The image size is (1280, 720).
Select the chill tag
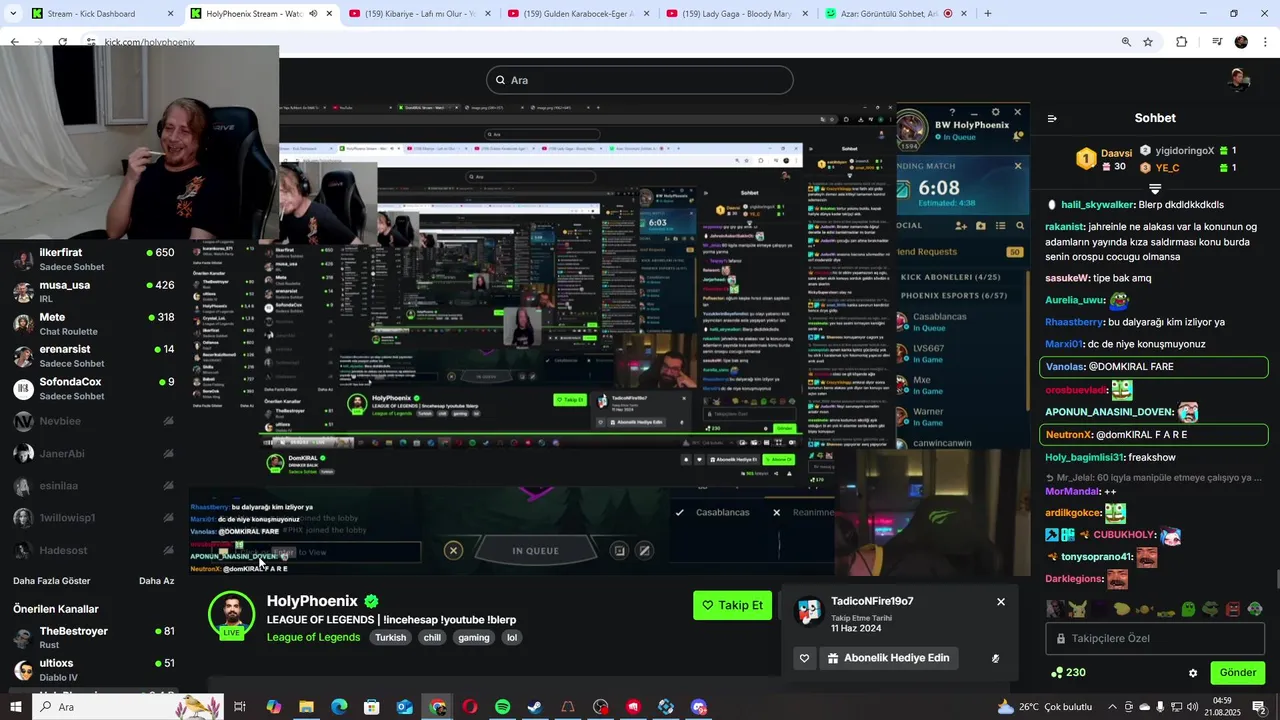432,637
